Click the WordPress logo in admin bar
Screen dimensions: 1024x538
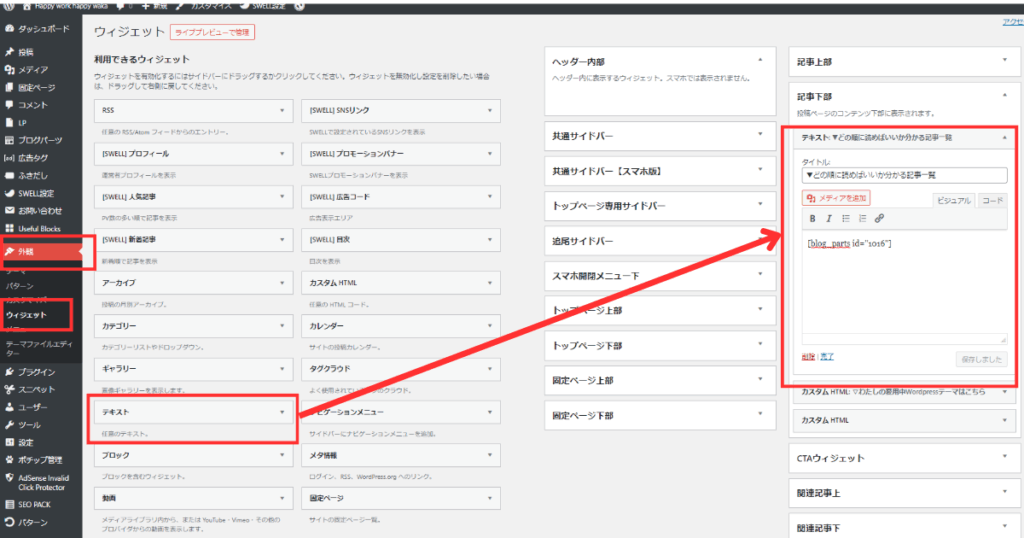click(x=8, y=6)
